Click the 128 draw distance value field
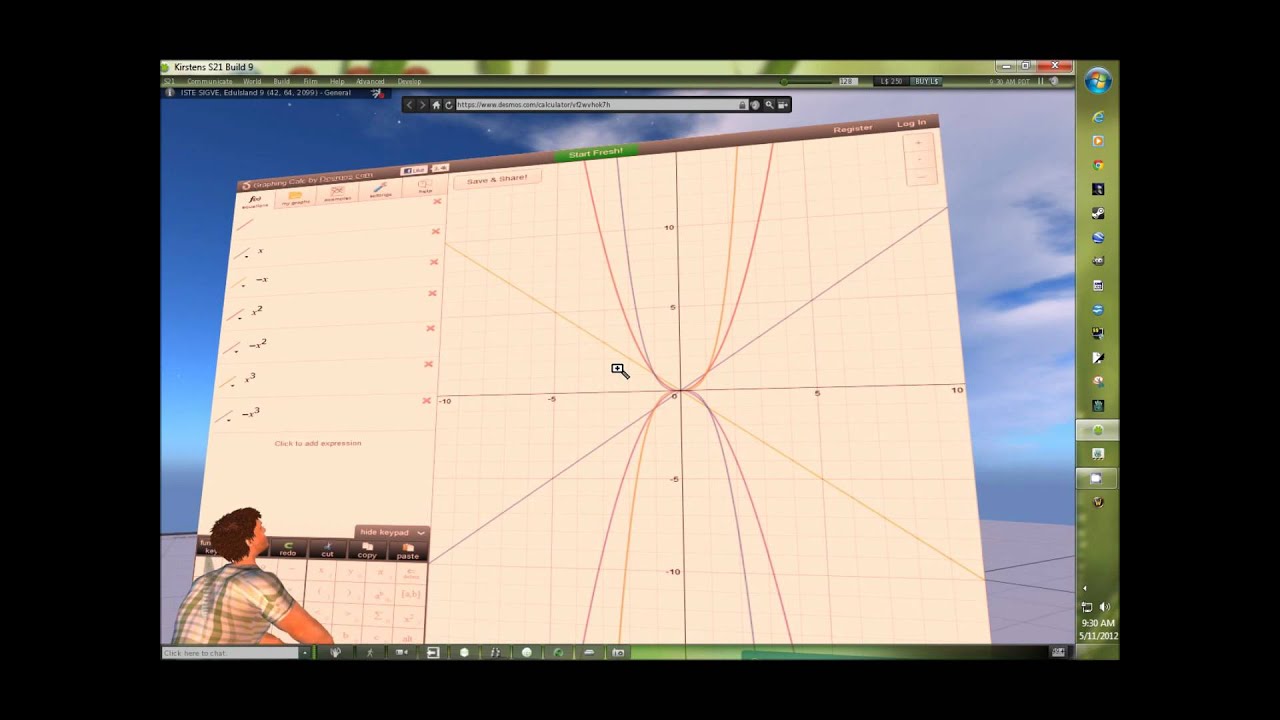Screen dimensions: 1280x720 [x=847, y=81]
